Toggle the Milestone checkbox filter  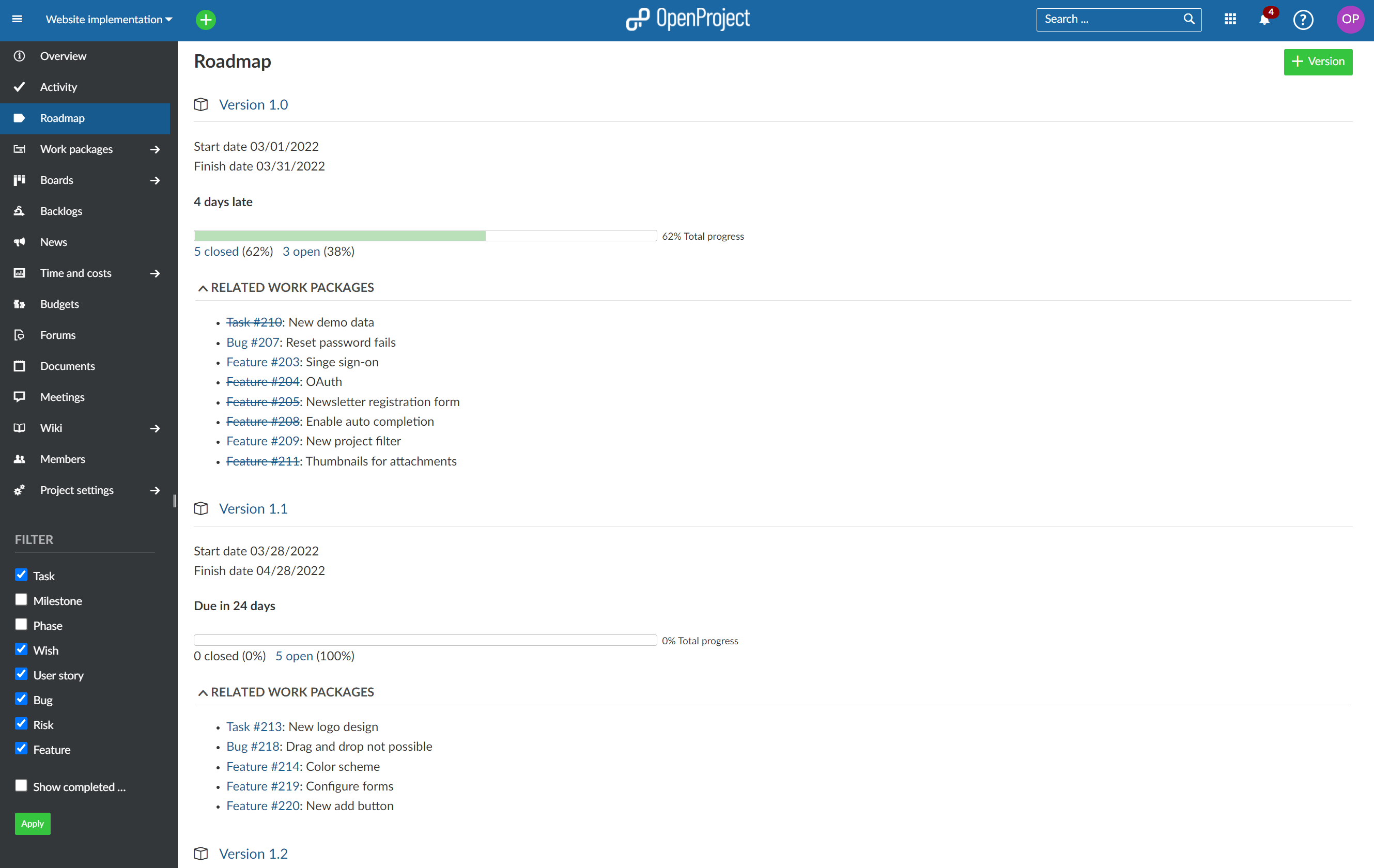[x=22, y=600]
